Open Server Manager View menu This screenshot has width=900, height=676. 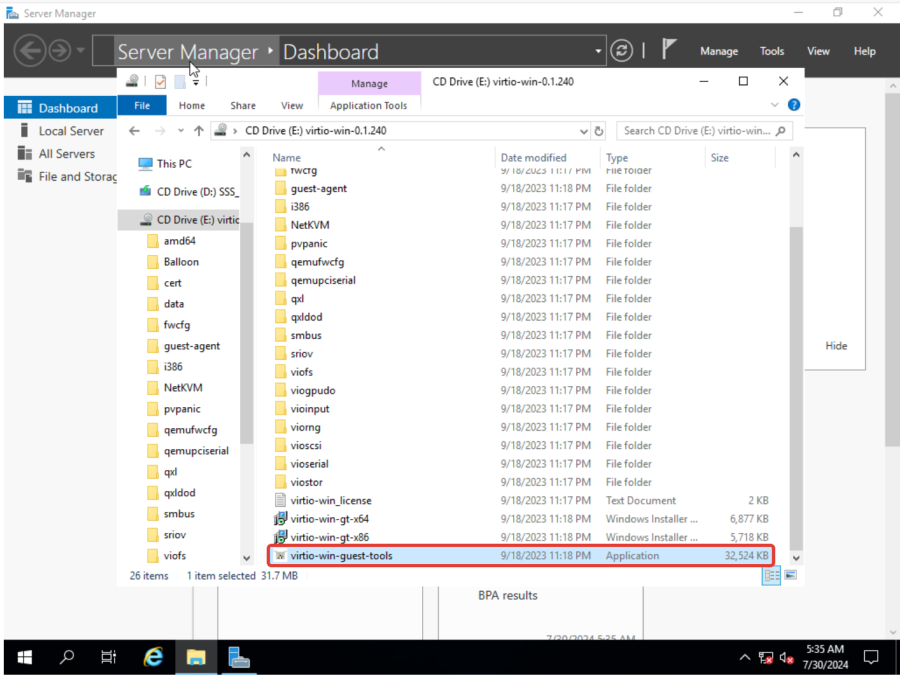click(x=818, y=51)
